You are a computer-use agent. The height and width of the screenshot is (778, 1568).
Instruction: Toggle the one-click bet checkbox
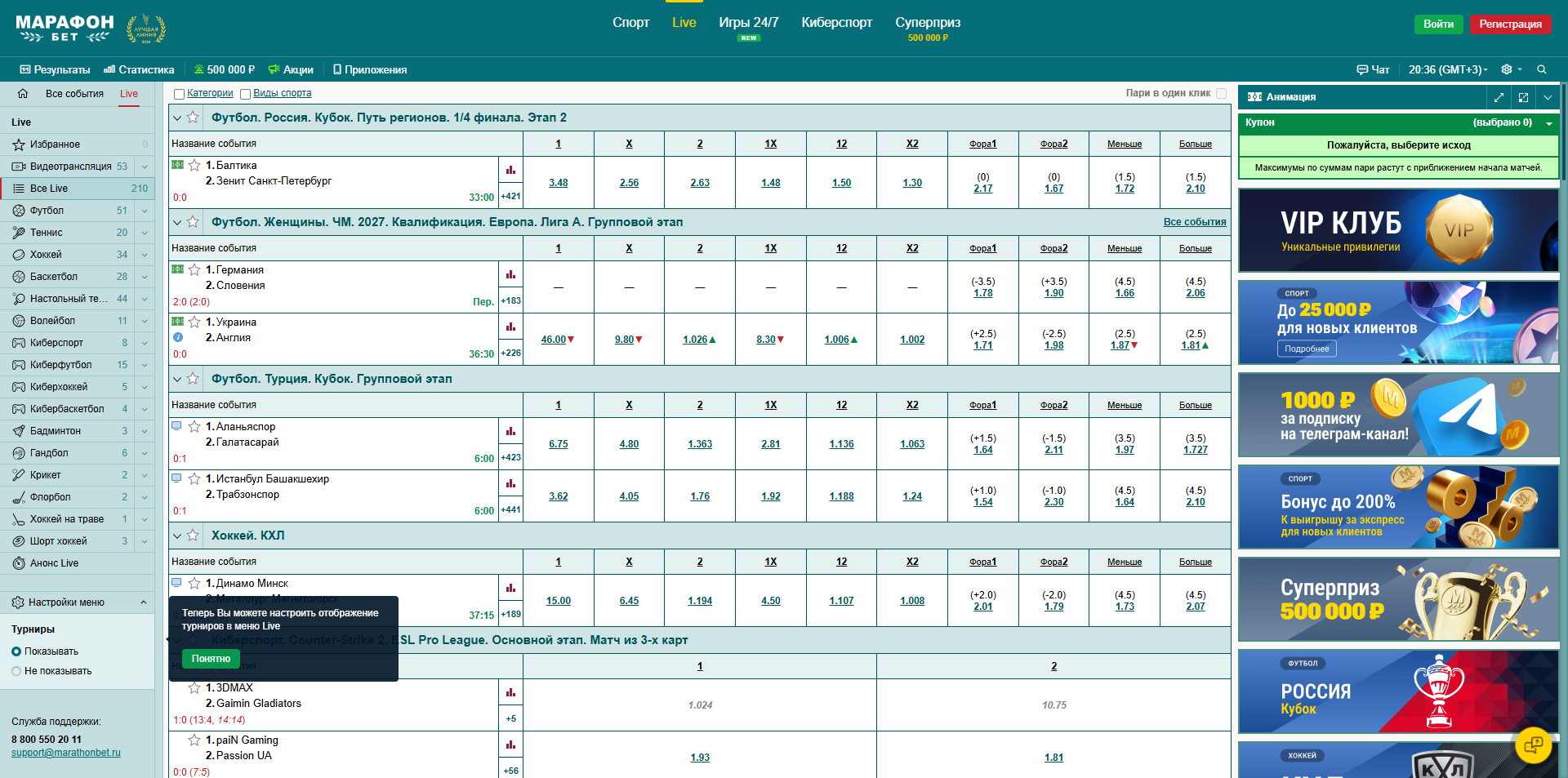click(x=1222, y=93)
